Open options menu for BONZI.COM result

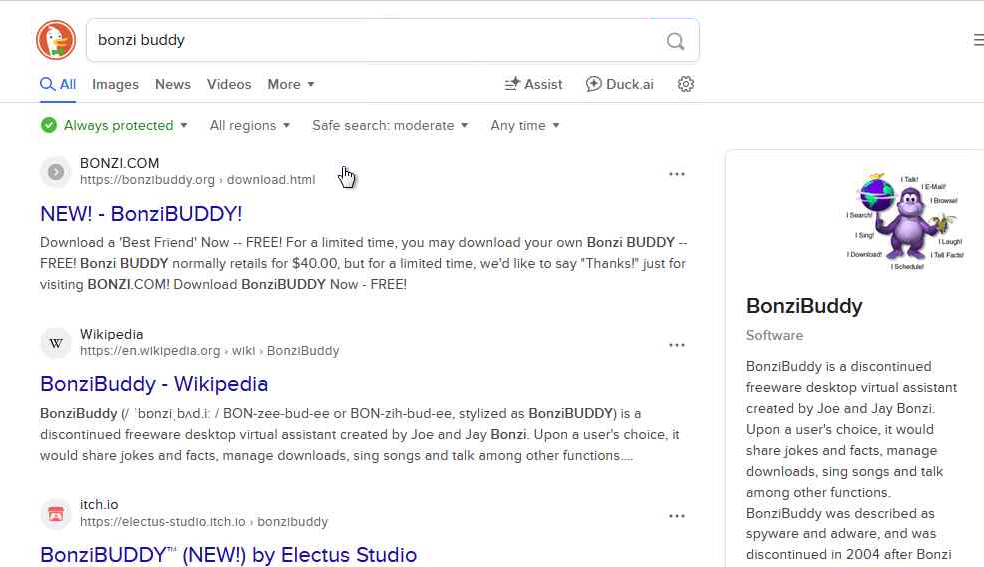[676, 174]
